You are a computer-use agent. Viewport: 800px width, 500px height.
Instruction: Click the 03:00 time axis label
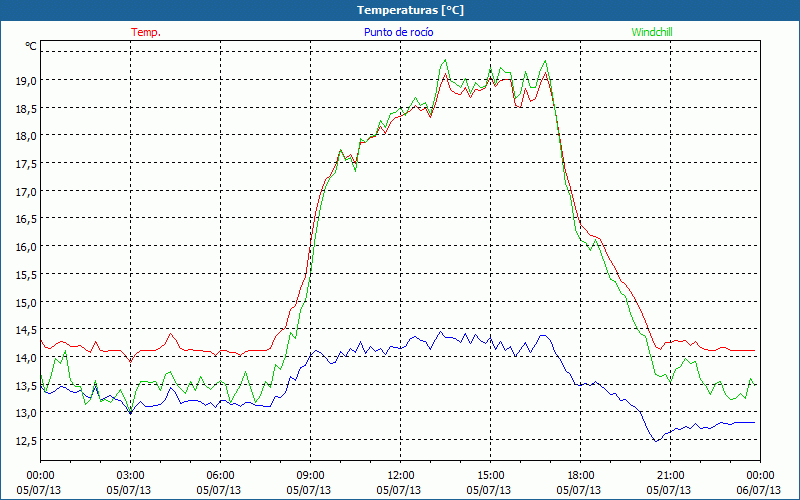coord(131,476)
